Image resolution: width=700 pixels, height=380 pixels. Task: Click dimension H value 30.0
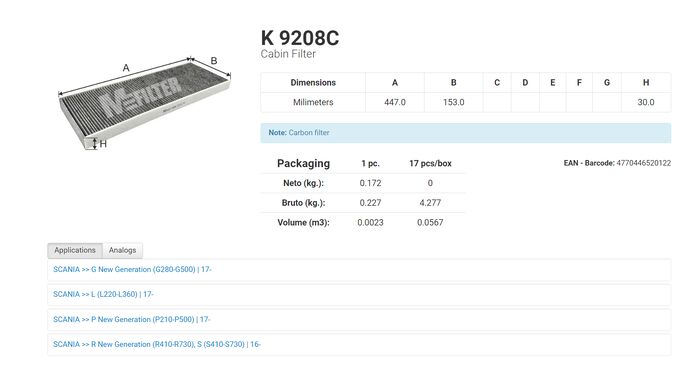(646, 102)
